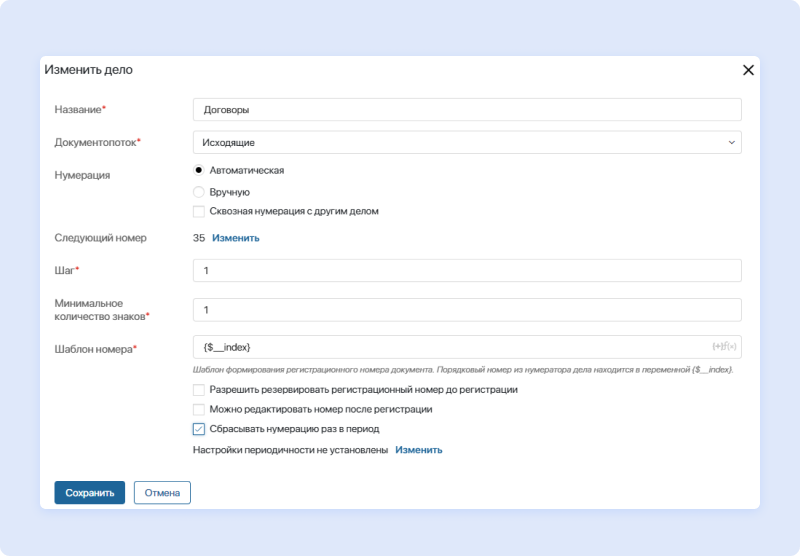Select the Автоматическая numbering option

(x=199, y=170)
